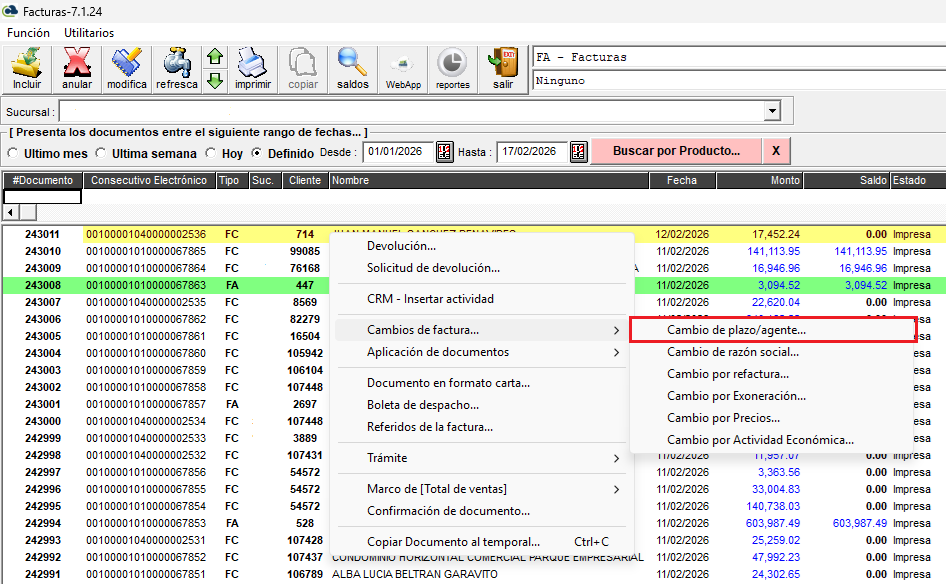This screenshot has width=946, height=584.
Task: Click the refresca toolbar icon
Action: pos(177,69)
